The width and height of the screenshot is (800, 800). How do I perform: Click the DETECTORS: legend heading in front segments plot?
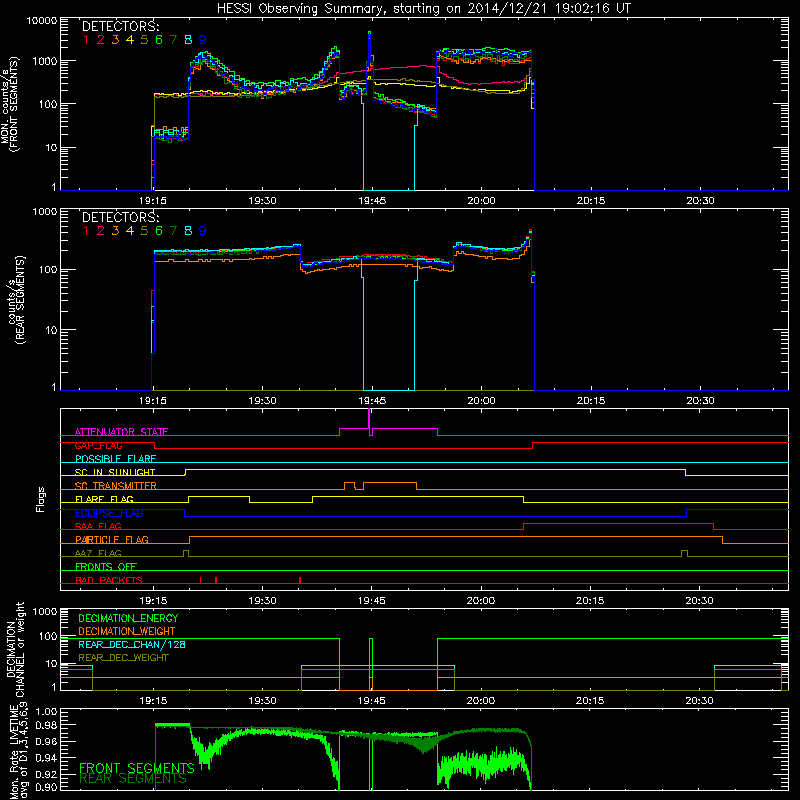pyautogui.click(x=120, y=26)
